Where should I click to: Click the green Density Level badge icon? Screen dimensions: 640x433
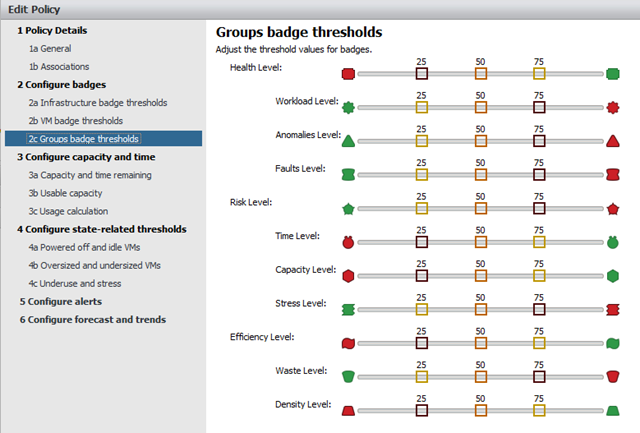(x=614, y=410)
